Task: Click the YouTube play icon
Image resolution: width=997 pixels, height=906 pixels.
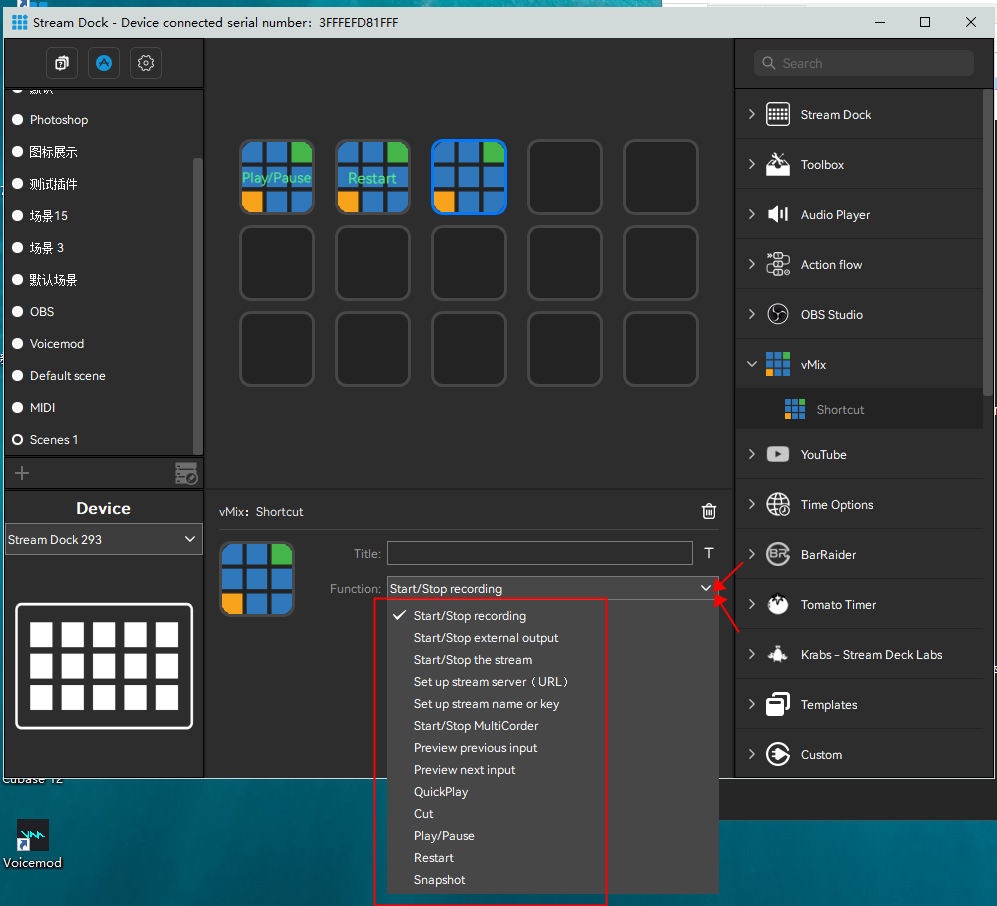Action: (778, 455)
